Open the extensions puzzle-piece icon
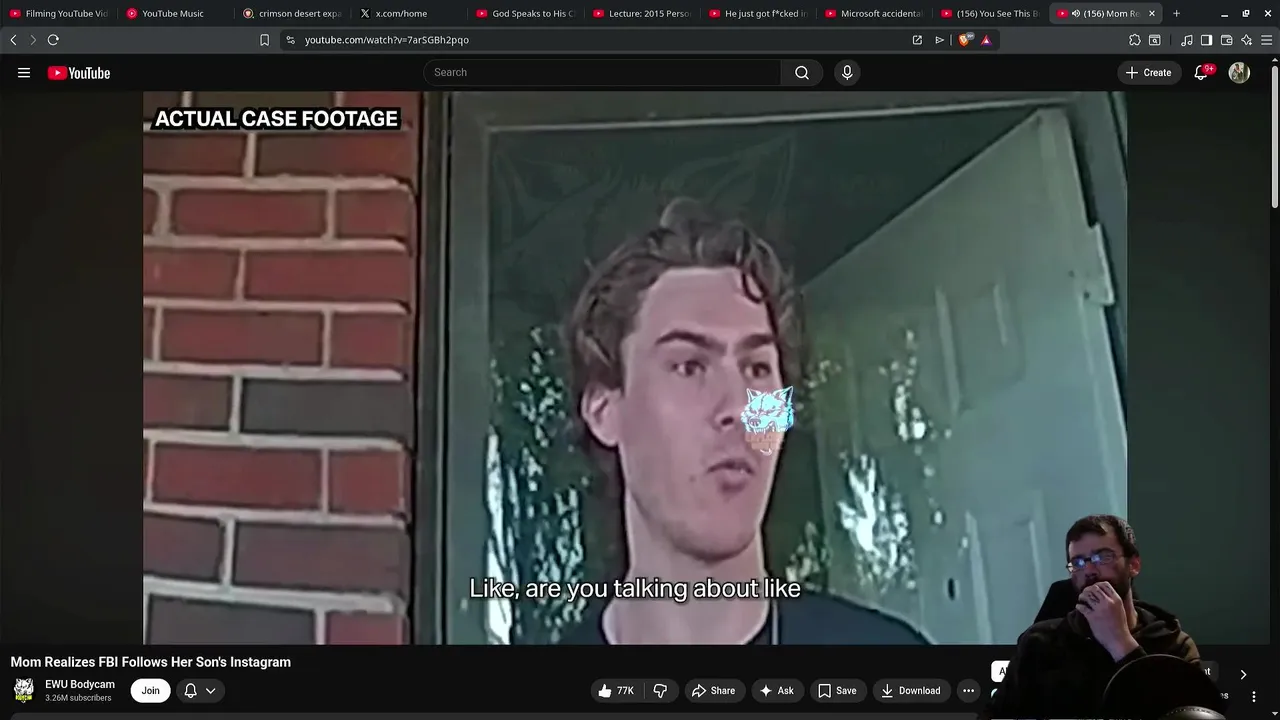 1134,40
